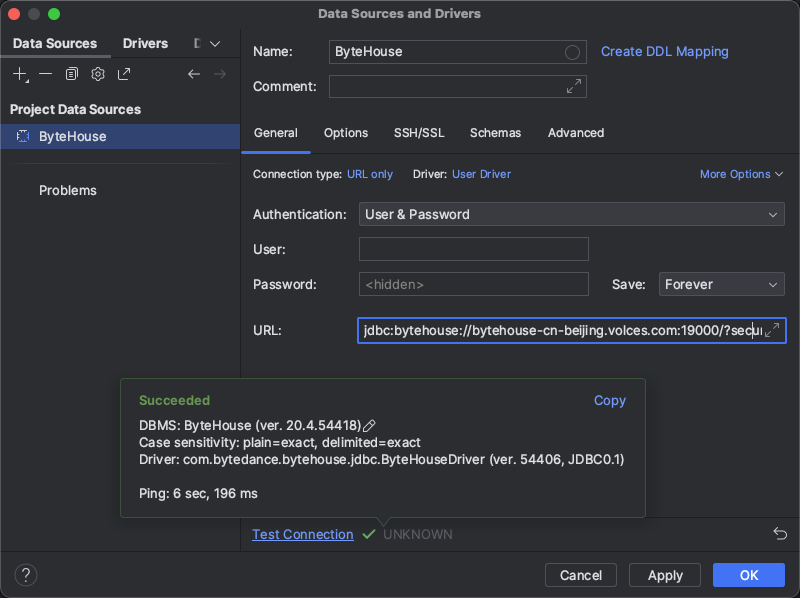Focus the Password input field

pyautogui.click(x=473, y=284)
